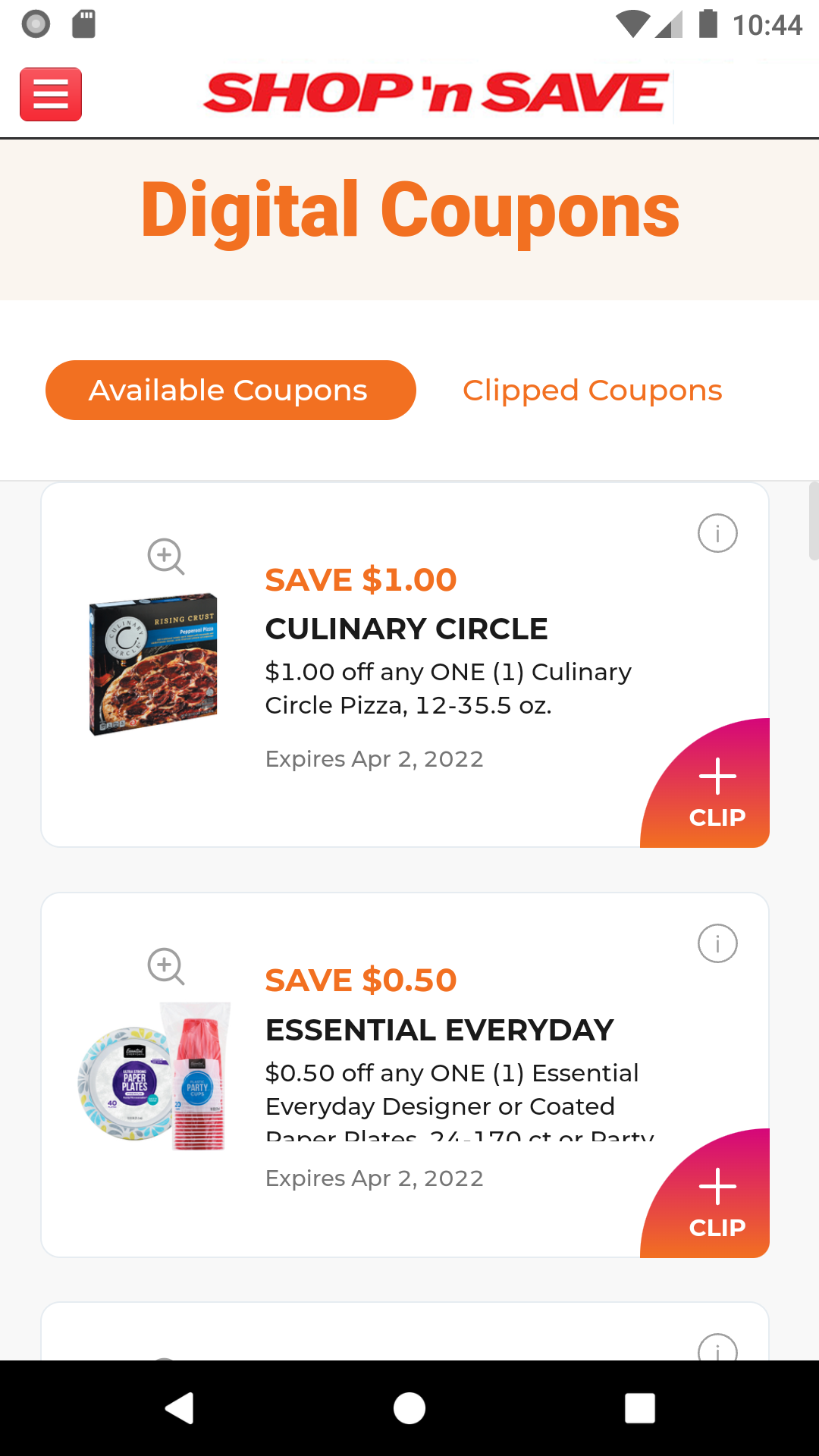819x1456 pixels.
Task: Open the recent apps square button
Action: point(639,1408)
